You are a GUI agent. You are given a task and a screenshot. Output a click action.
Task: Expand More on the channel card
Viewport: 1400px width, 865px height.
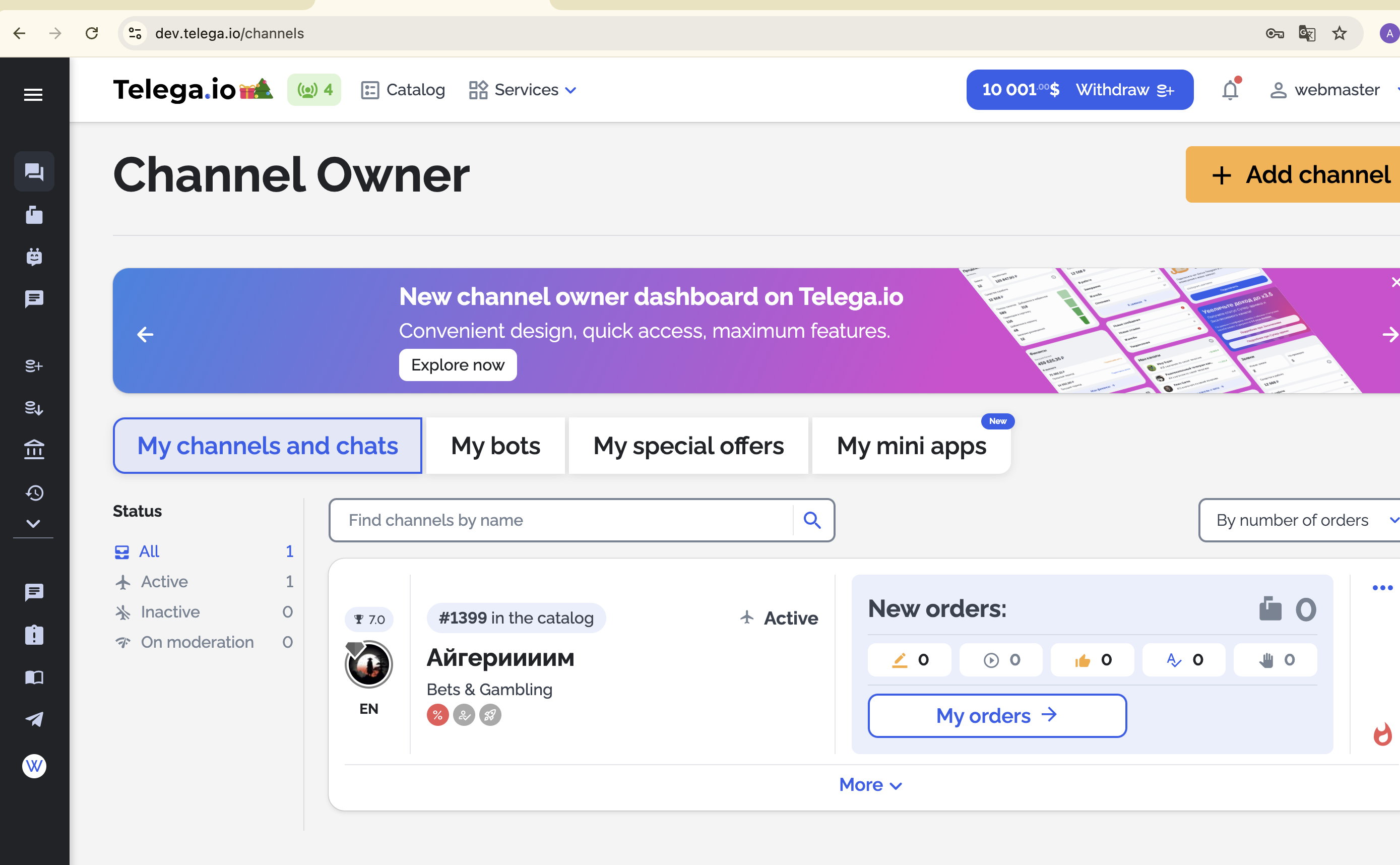(x=870, y=785)
